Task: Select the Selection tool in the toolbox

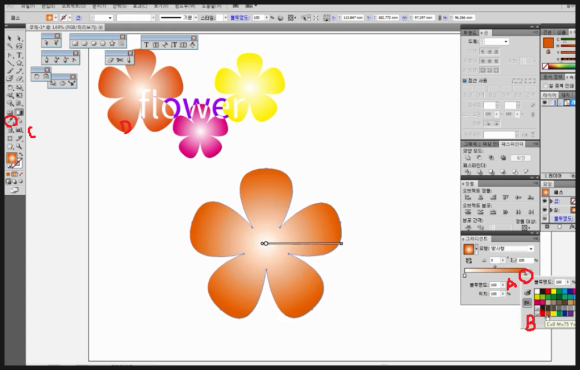Action: coord(10,38)
